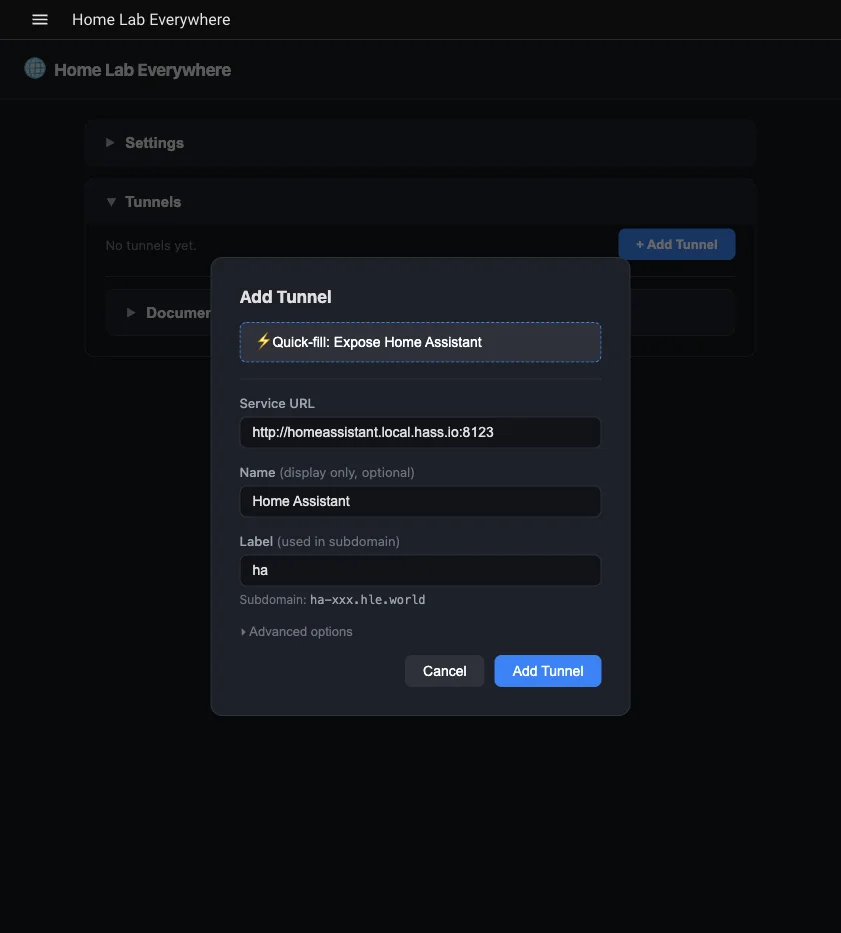Focus the Label subdomain field
The width and height of the screenshot is (841, 933).
click(x=419, y=570)
